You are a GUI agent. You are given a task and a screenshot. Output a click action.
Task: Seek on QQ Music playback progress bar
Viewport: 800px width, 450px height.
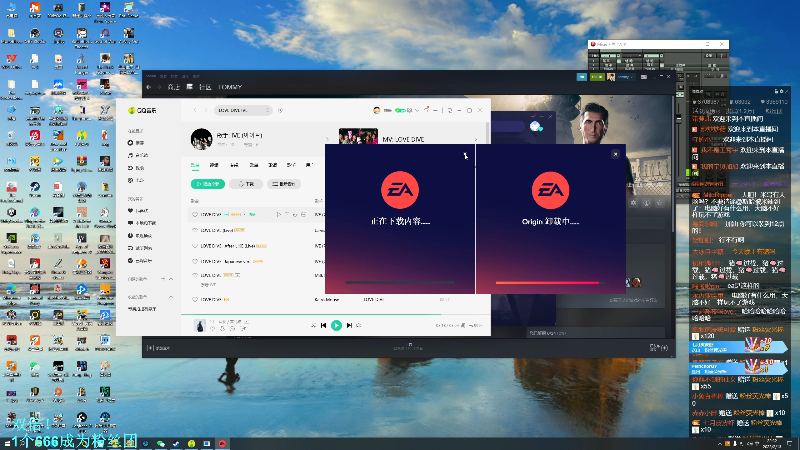tap(336, 314)
